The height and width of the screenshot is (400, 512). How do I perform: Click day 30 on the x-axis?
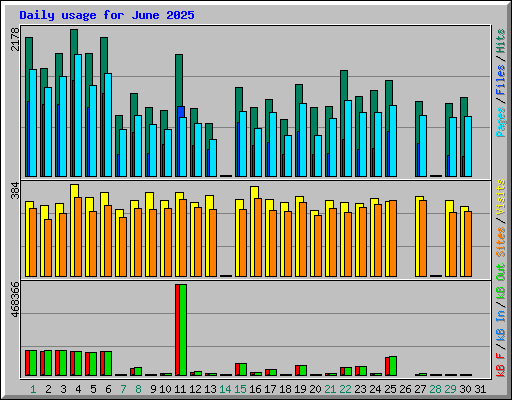click(x=465, y=389)
